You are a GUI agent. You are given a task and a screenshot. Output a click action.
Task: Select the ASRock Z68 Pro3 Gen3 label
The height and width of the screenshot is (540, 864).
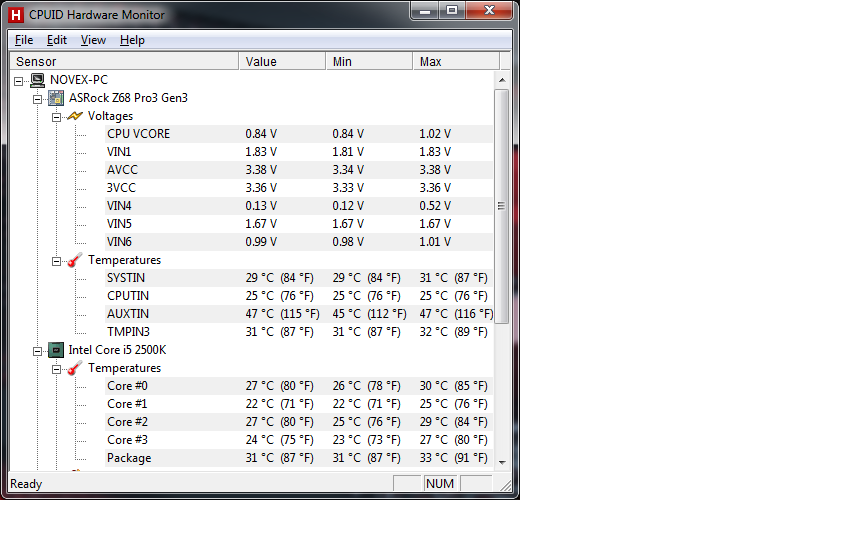(128, 98)
